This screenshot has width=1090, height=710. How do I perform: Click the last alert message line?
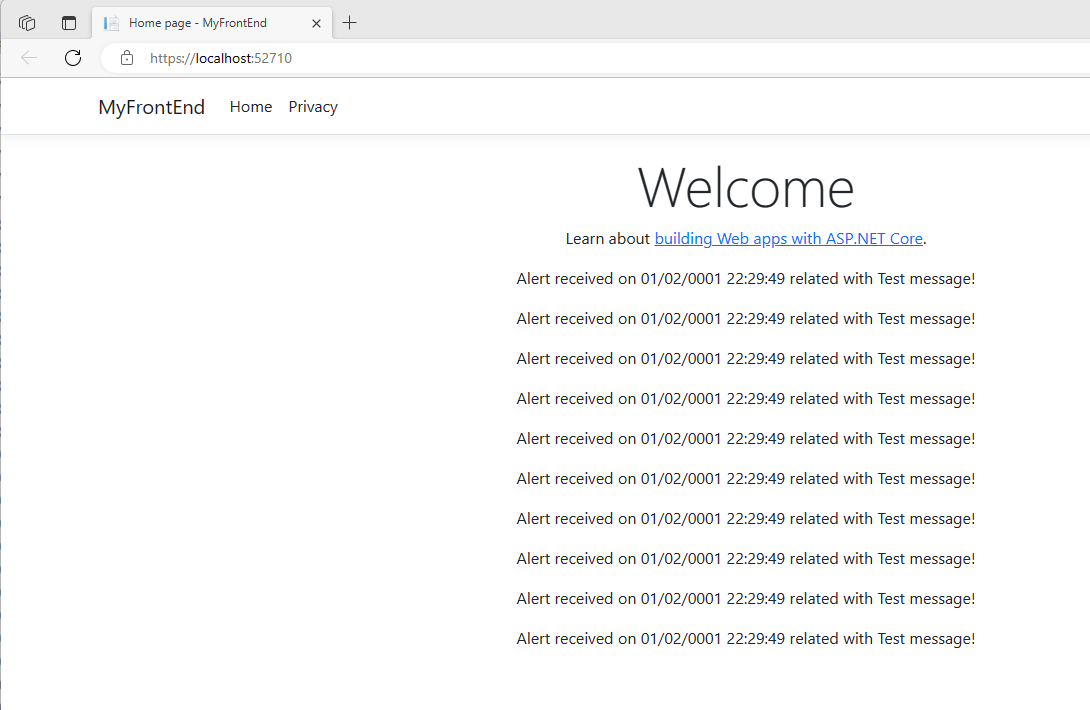tap(745, 638)
